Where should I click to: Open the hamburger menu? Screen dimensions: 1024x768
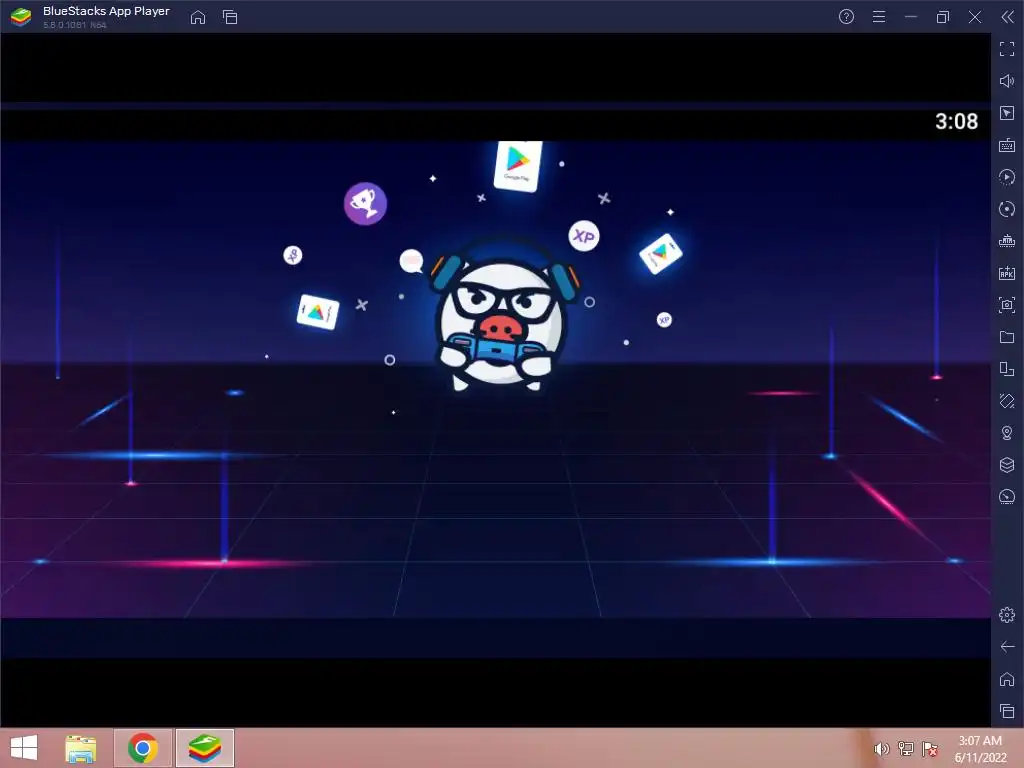pyautogui.click(x=879, y=17)
